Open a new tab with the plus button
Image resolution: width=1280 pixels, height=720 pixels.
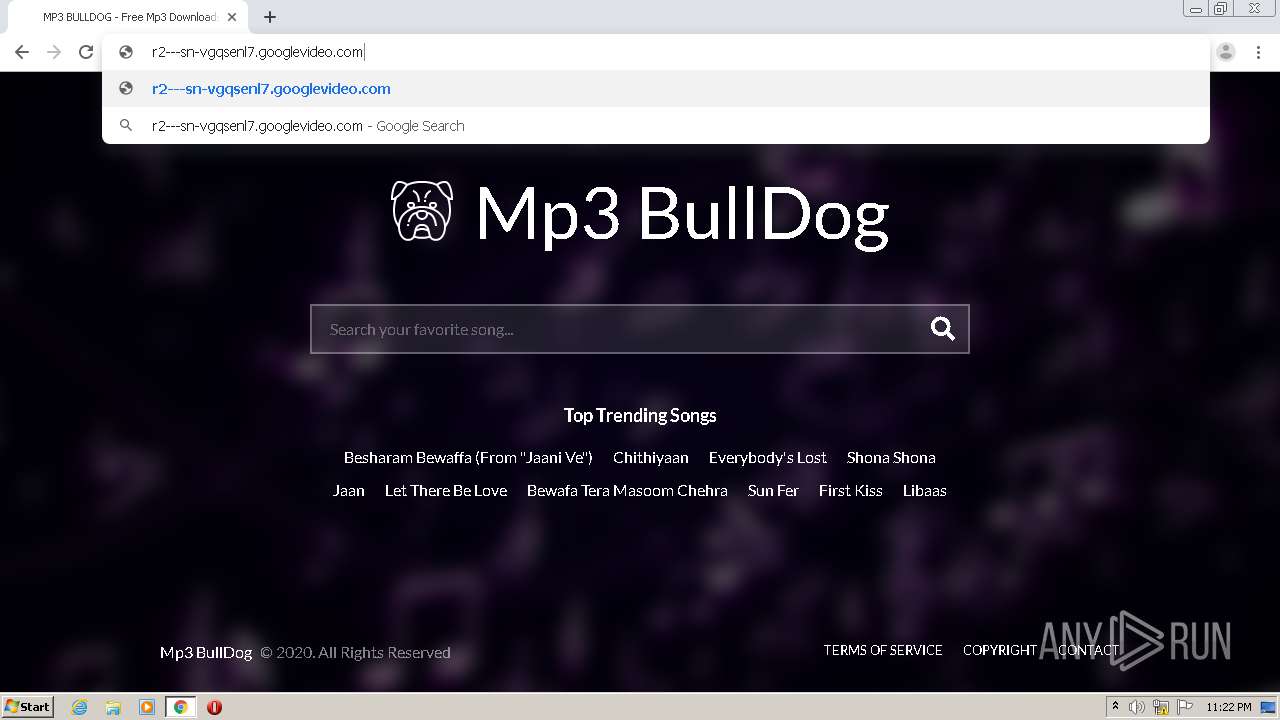tap(270, 17)
